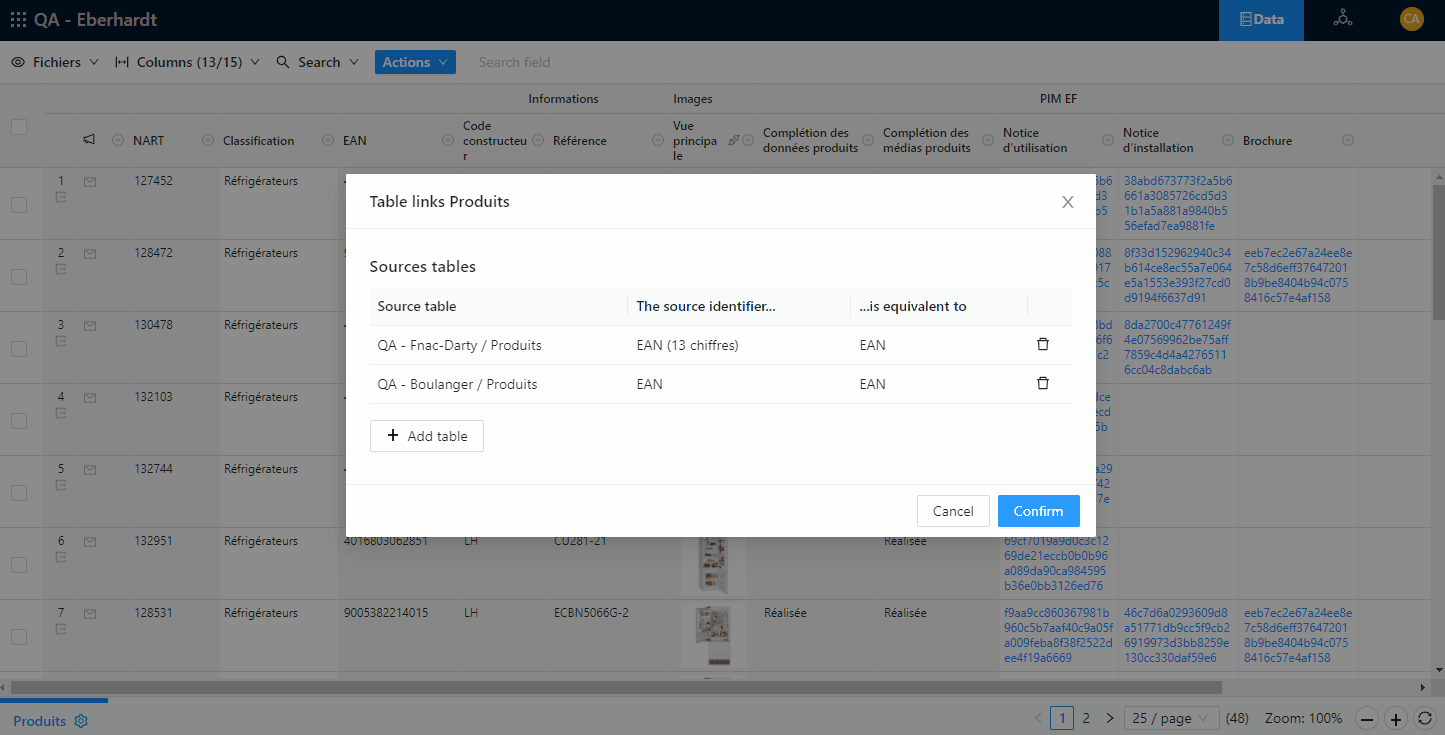Open the 25 / page size selector

pyautogui.click(x=1171, y=718)
